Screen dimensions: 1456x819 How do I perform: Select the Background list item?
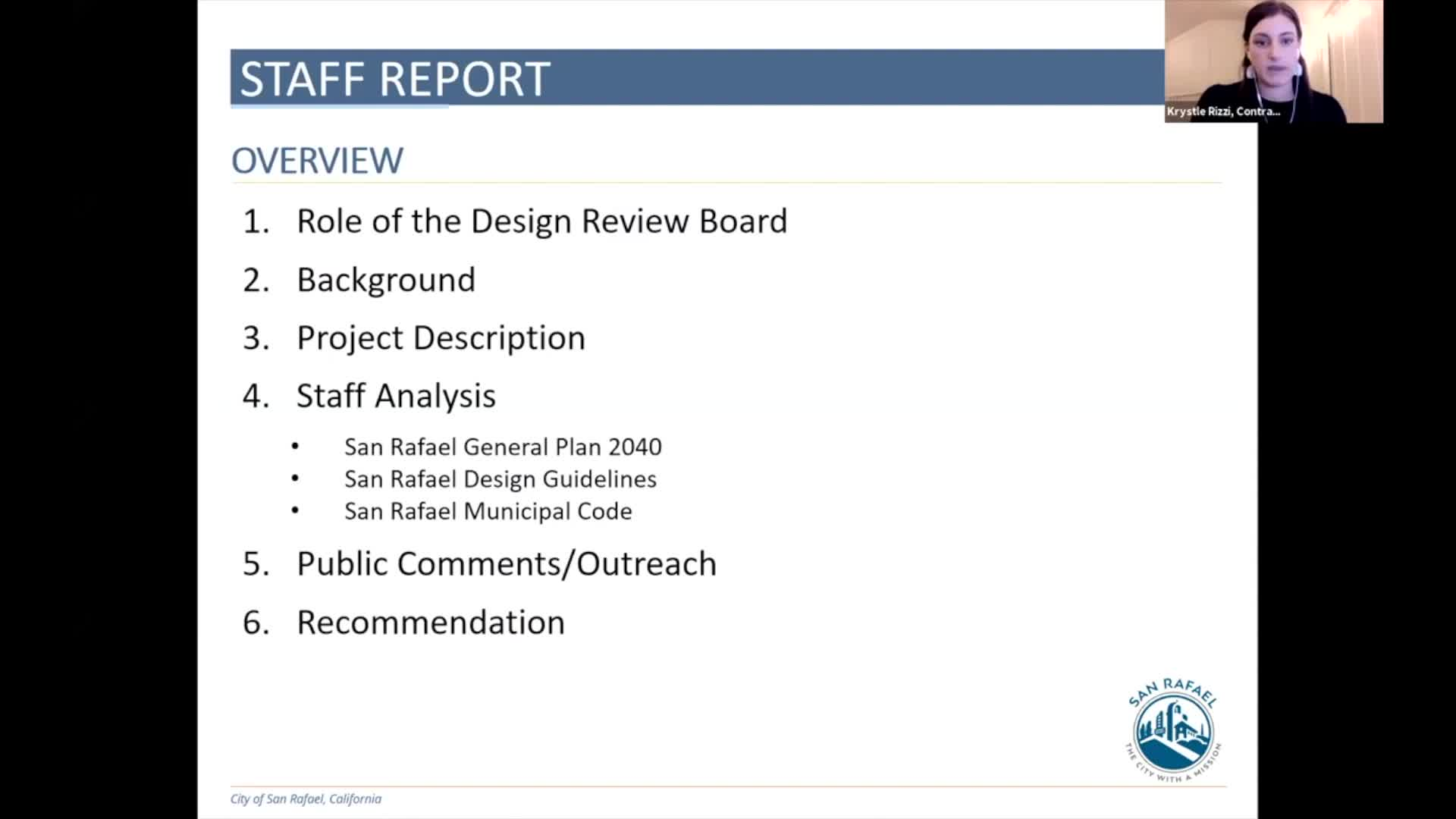tap(385, 280)
